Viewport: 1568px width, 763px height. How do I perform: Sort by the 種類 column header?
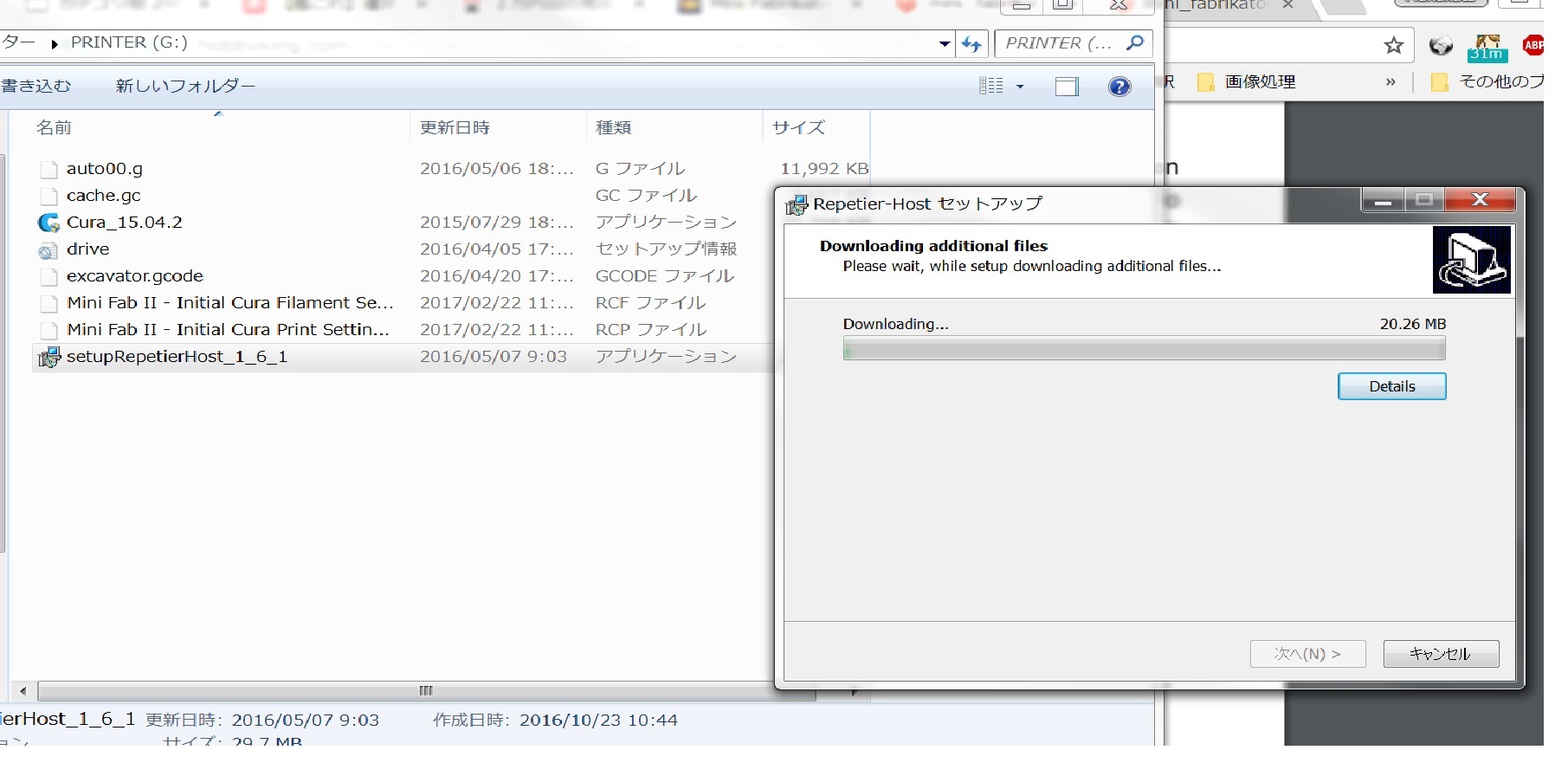[x=614, y=128]
